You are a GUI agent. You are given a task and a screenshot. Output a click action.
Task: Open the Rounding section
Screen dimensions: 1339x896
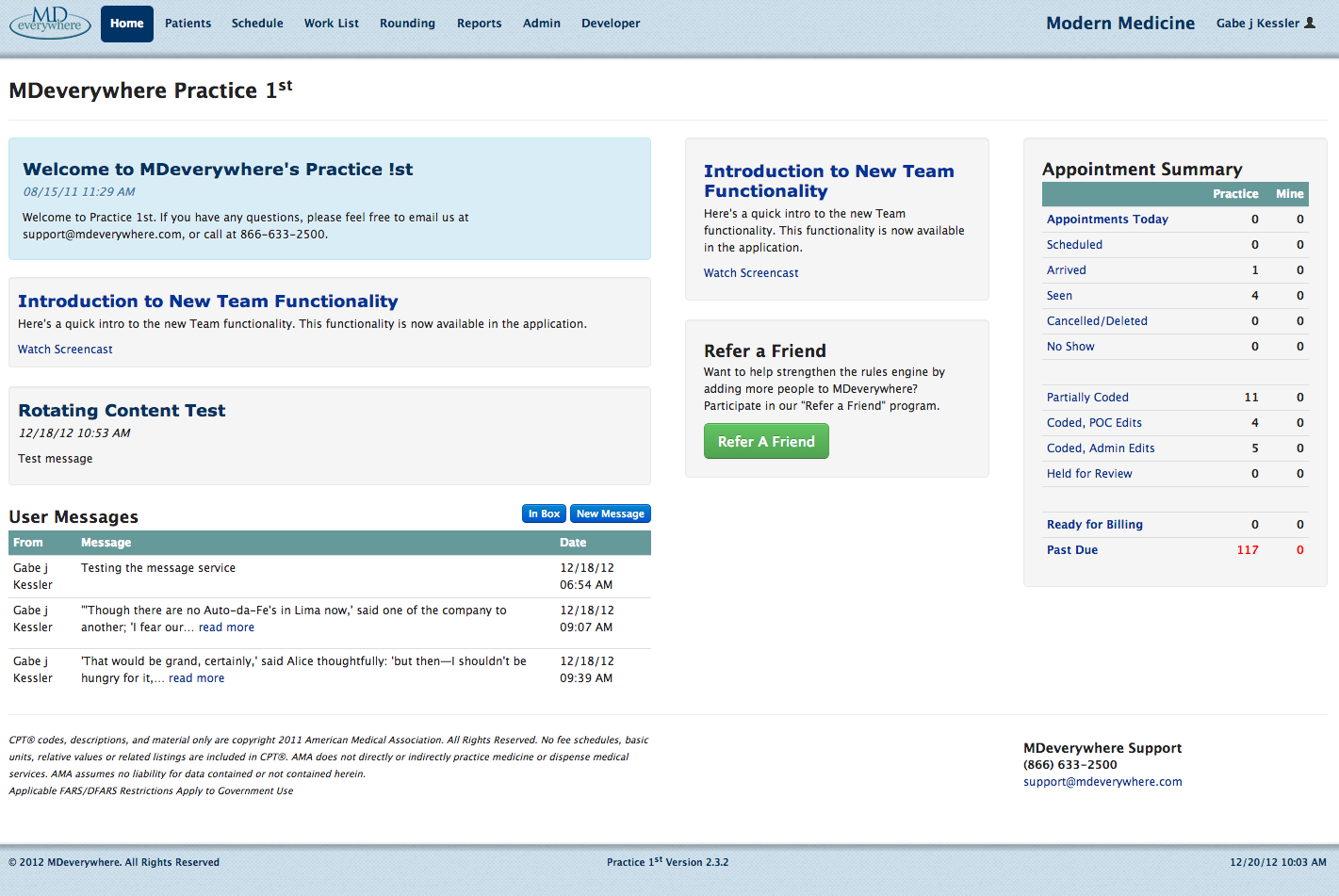(x=408, y=24)
